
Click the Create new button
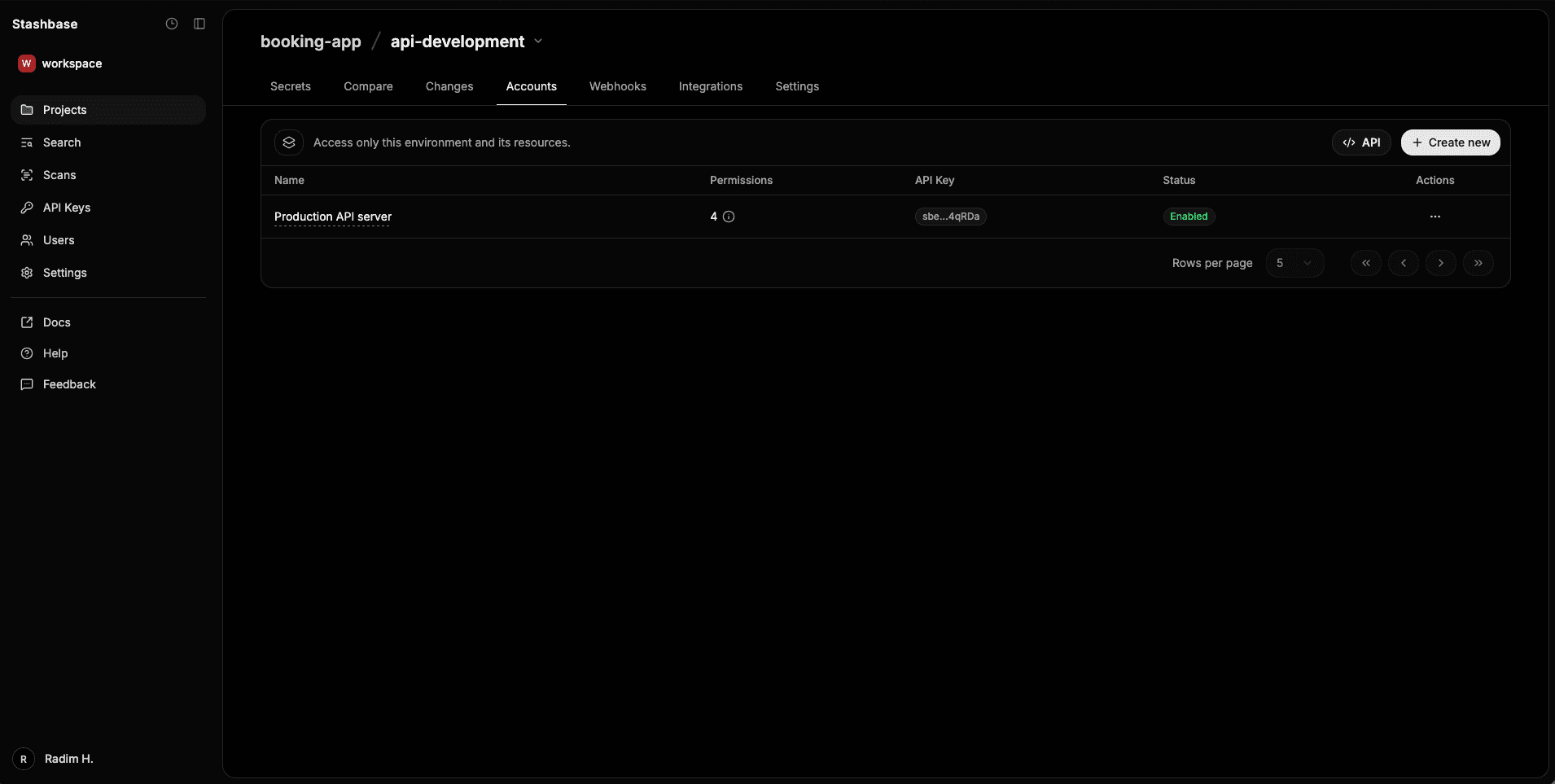1451,142
